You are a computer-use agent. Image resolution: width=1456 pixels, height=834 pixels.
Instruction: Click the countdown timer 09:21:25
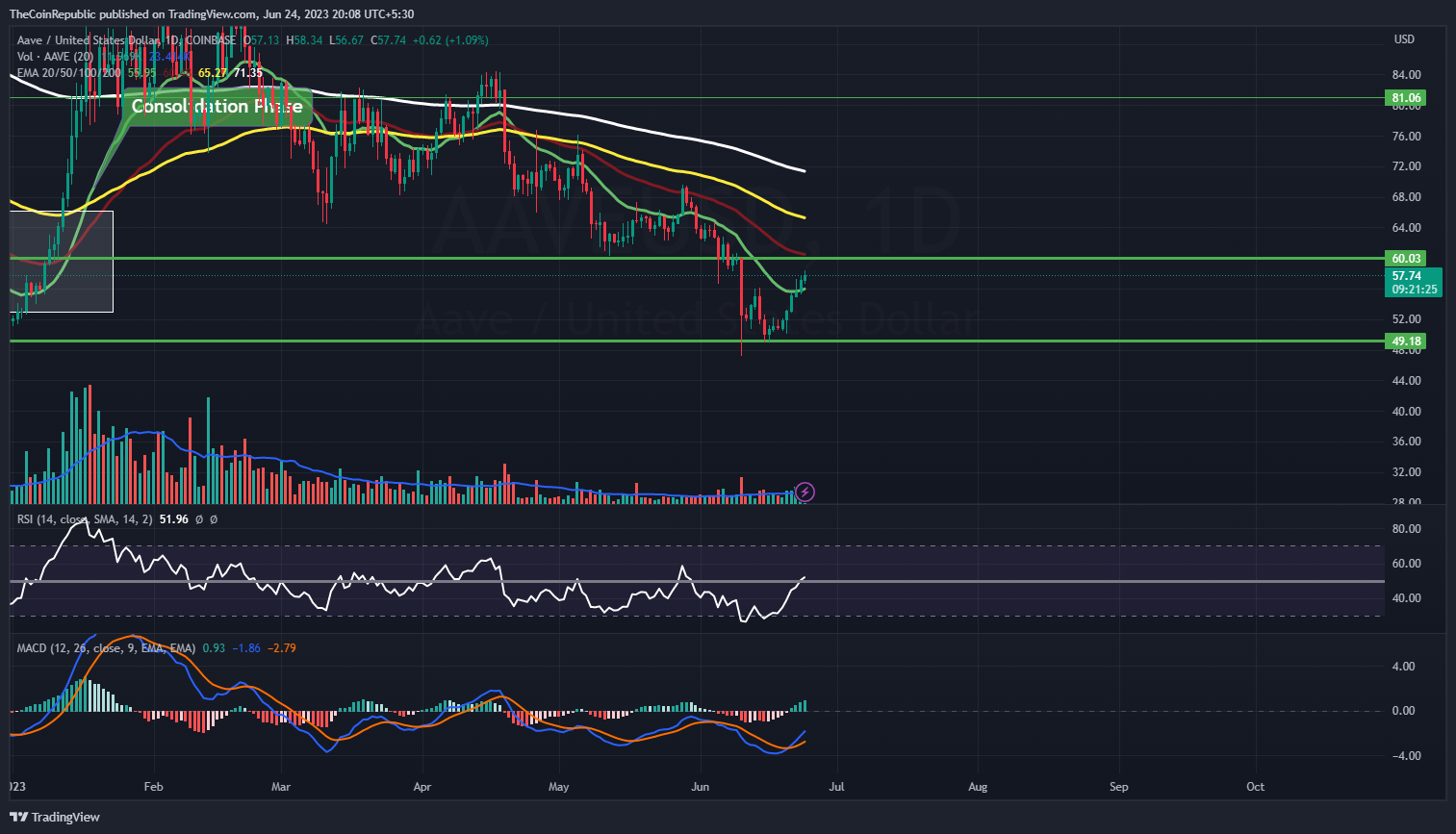click(1415, 290)
